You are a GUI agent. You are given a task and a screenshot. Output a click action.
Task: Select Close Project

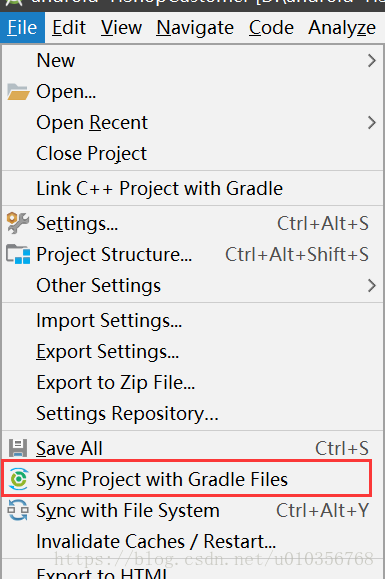(x=92, y=154)
